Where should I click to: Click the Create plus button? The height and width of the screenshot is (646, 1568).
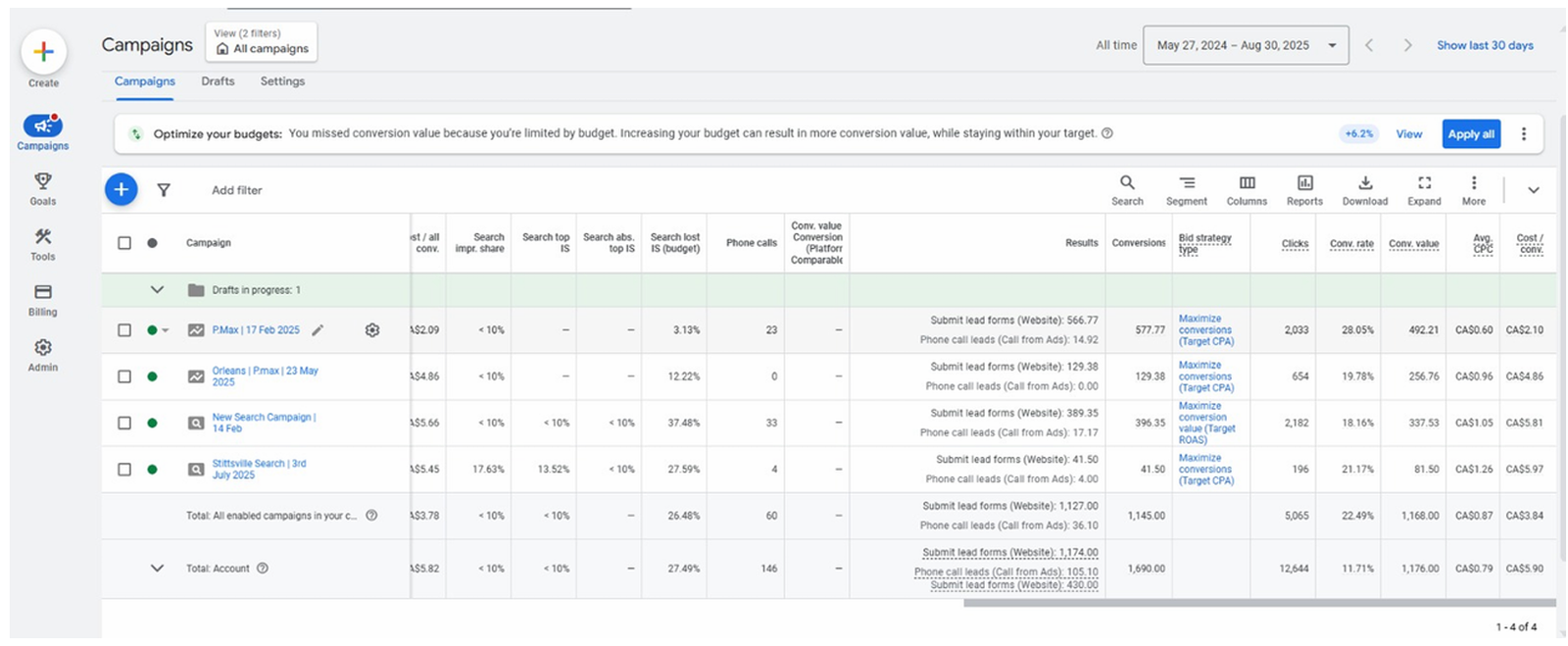tap(43, 52)
